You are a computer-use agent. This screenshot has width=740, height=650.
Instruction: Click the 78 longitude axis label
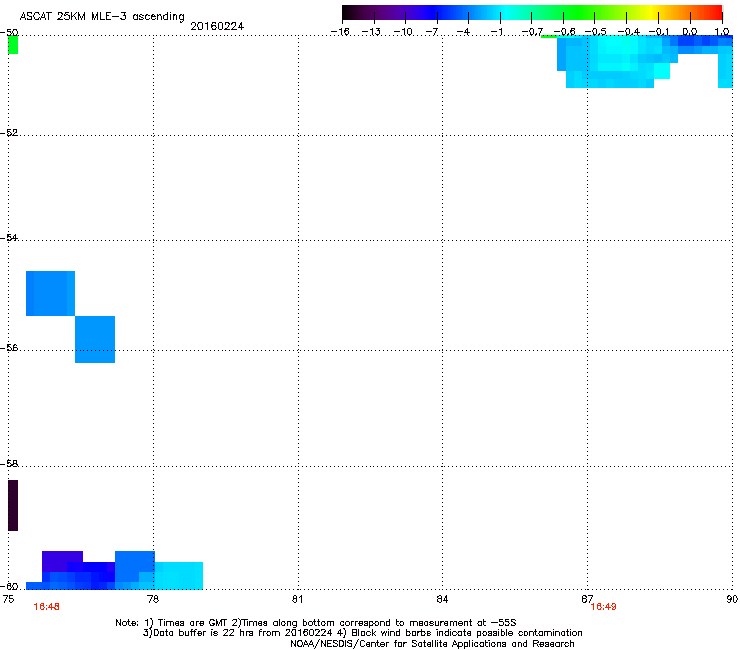(153, 599)
